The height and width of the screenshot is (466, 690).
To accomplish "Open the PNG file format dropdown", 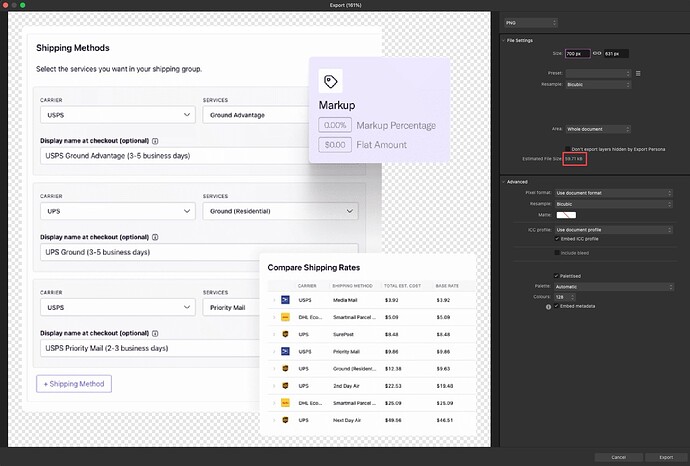I will (531, 23).
